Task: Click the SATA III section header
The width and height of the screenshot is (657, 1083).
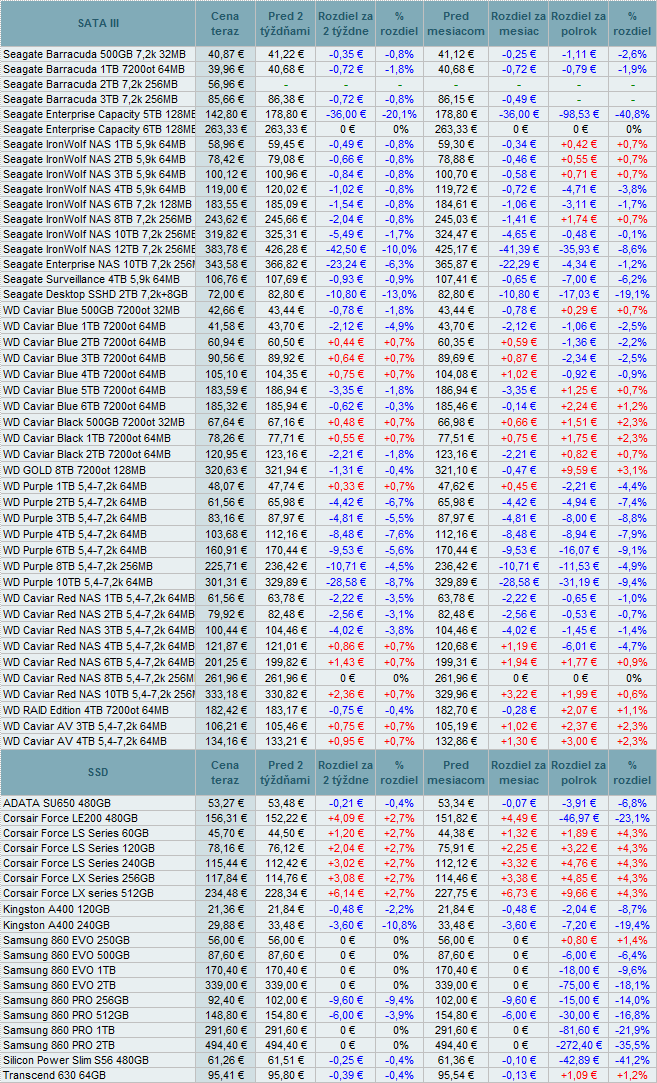Action: (97, 23)
